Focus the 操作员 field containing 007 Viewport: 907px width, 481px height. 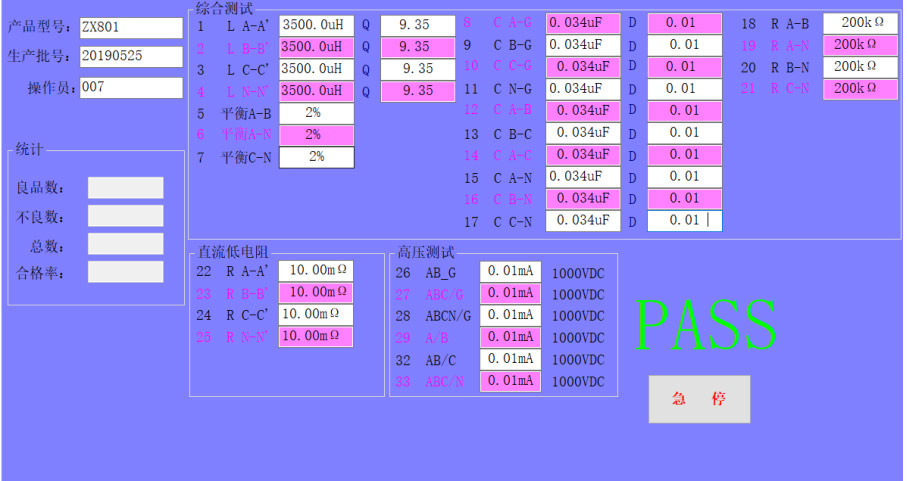pos(130,87)
